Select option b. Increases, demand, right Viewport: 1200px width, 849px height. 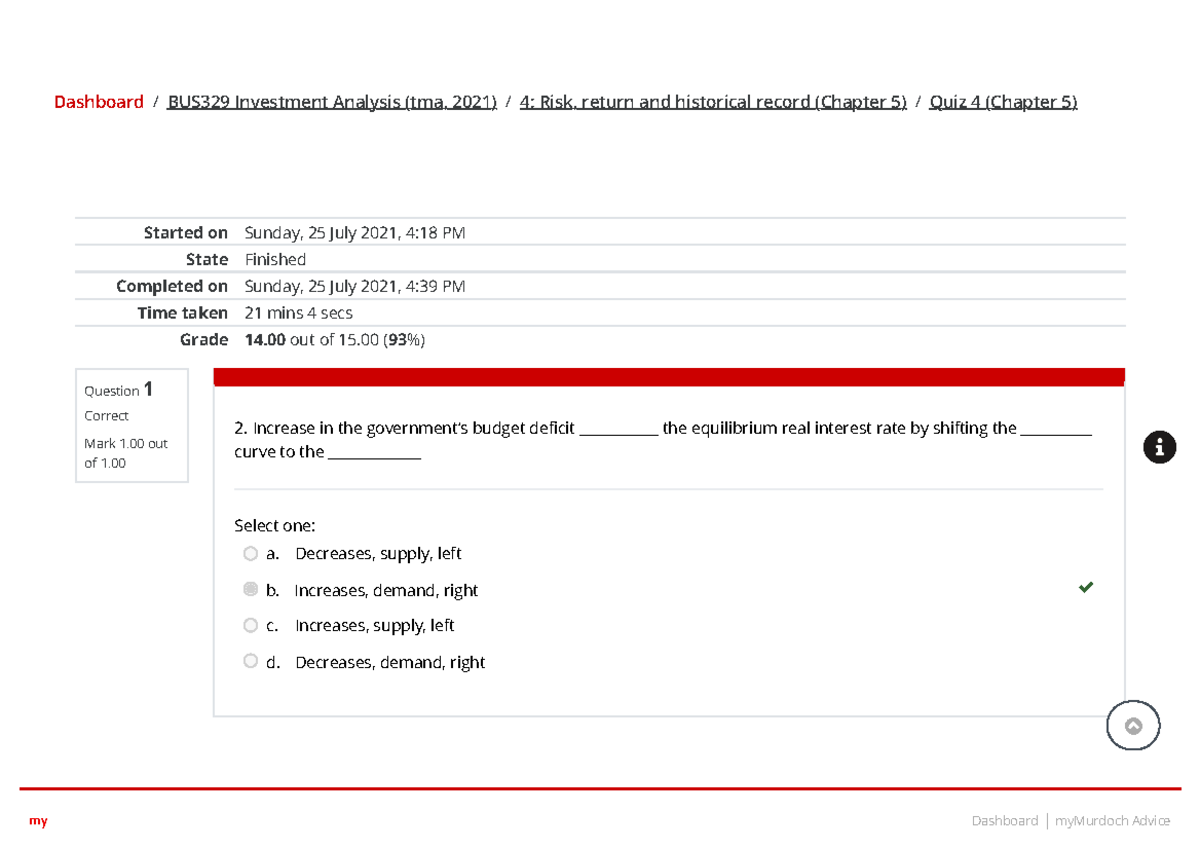pyautogui.click(x=251, y=590)
